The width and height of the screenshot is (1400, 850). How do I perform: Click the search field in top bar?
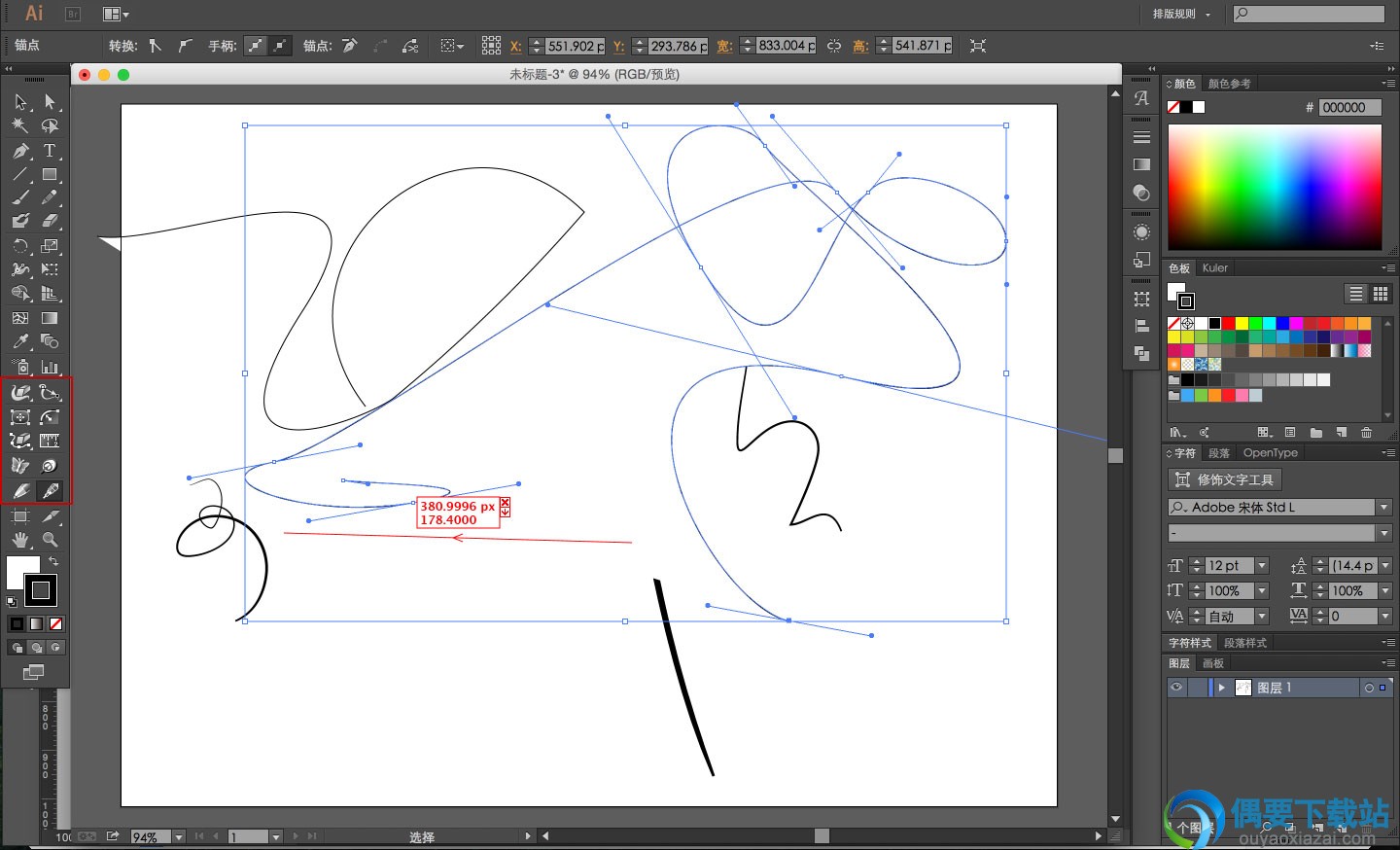[x=1309, y=14]
